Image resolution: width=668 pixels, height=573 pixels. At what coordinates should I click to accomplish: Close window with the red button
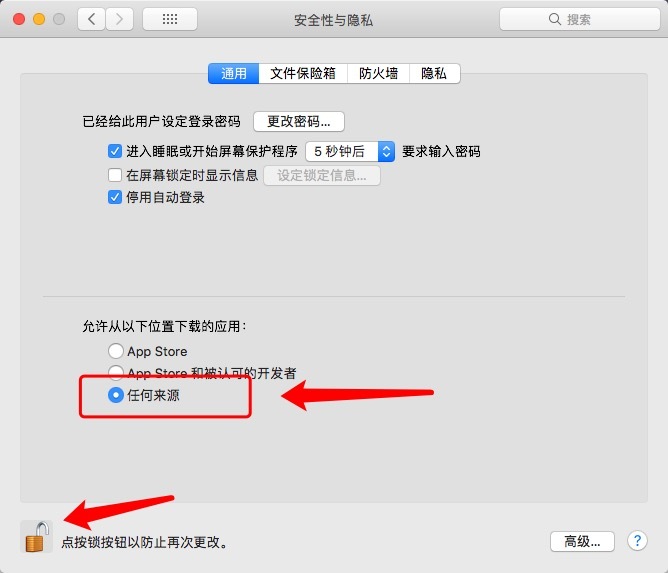click(19, 19)
